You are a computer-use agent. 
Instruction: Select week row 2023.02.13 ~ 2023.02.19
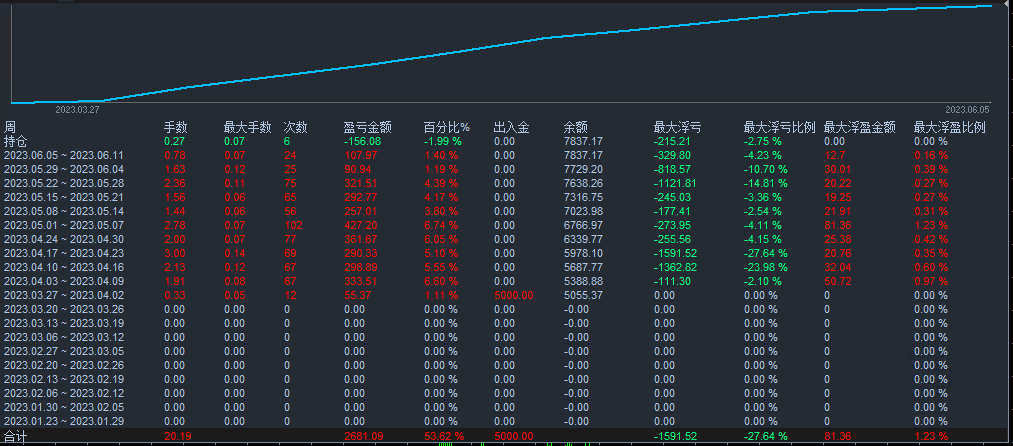pos(63,379)
